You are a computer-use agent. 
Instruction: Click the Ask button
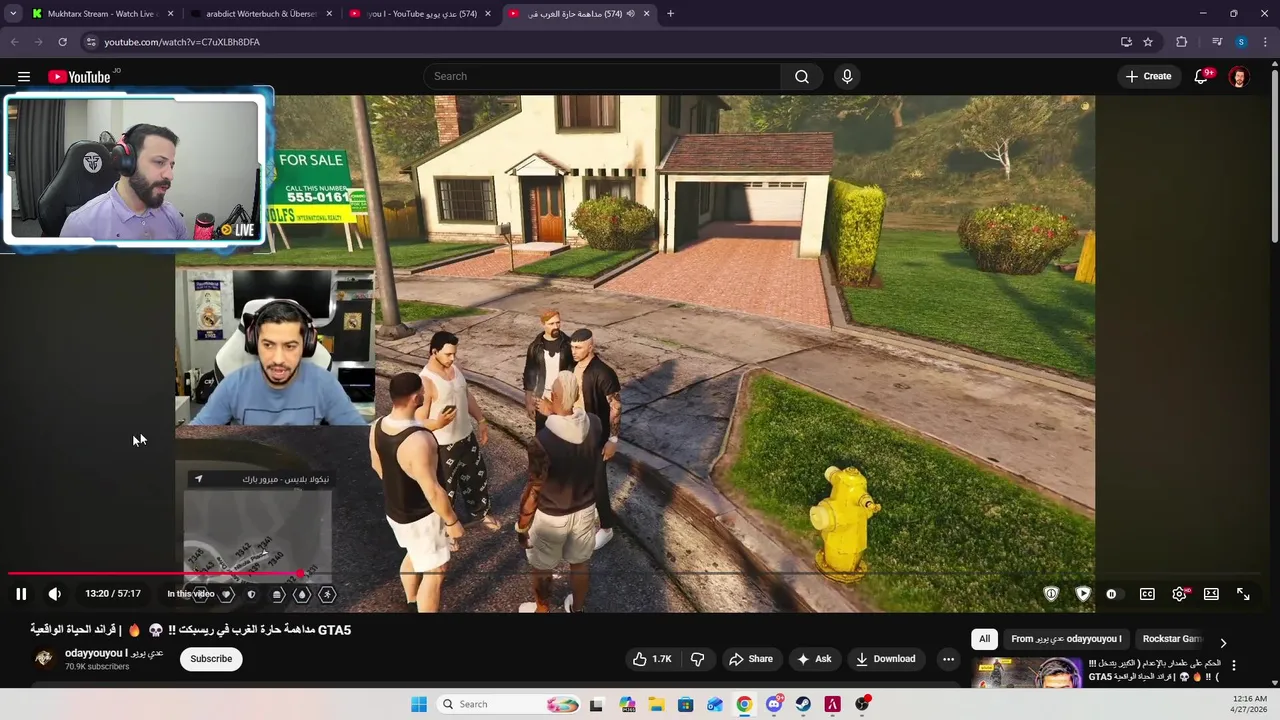(x=813, y=659)
